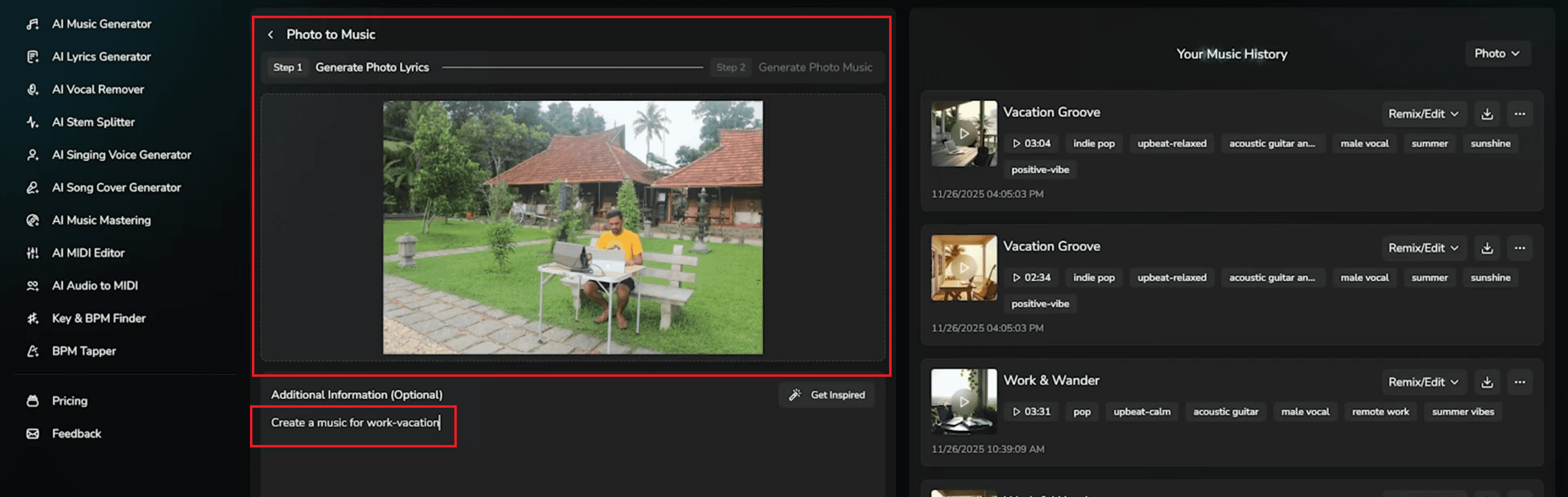Viewport: 1568px width, 497px height.
Task: Open BPM Tapper menu item
Action: click(83, 351)
